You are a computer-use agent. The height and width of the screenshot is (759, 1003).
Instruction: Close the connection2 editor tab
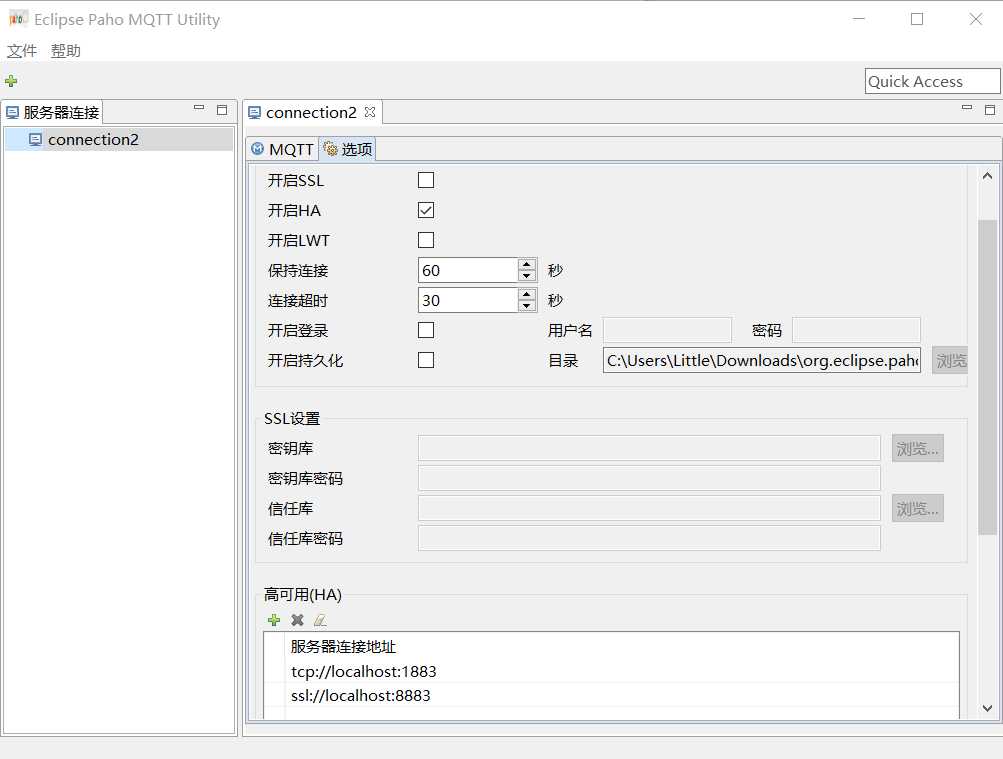tap(370, 112)
